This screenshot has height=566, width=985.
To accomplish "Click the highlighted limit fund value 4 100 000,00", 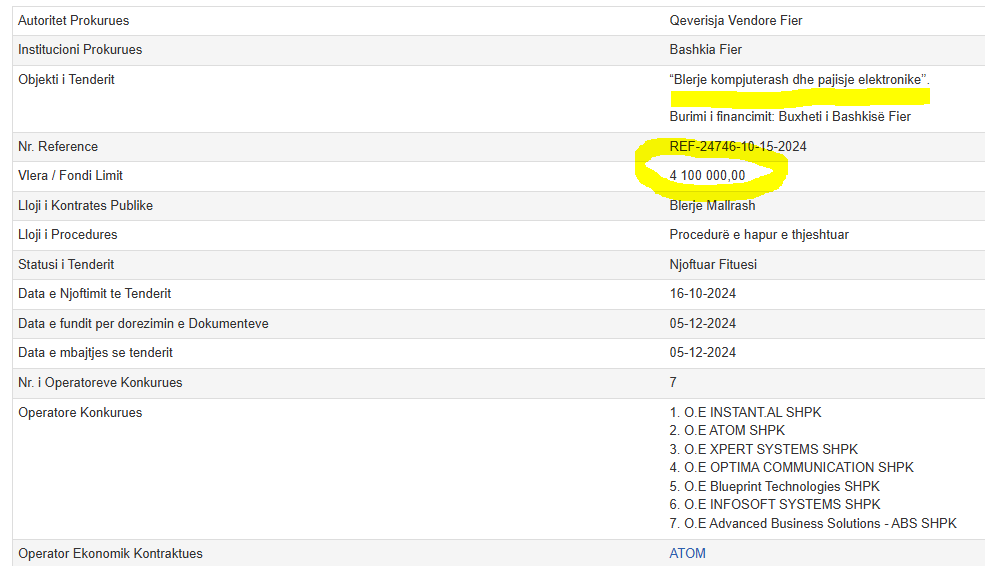I will [x=707, y=176].
